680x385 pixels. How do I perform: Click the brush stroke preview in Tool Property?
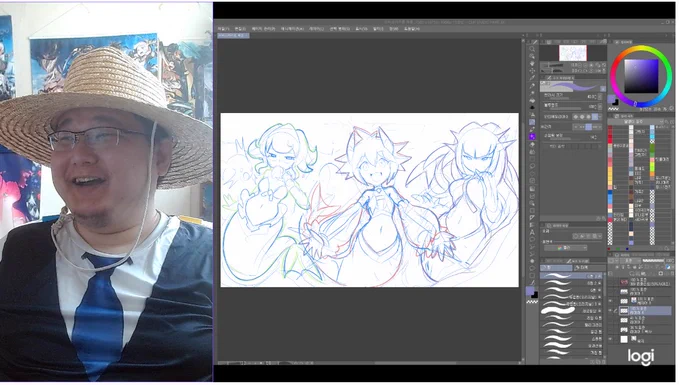click(572, 86)
